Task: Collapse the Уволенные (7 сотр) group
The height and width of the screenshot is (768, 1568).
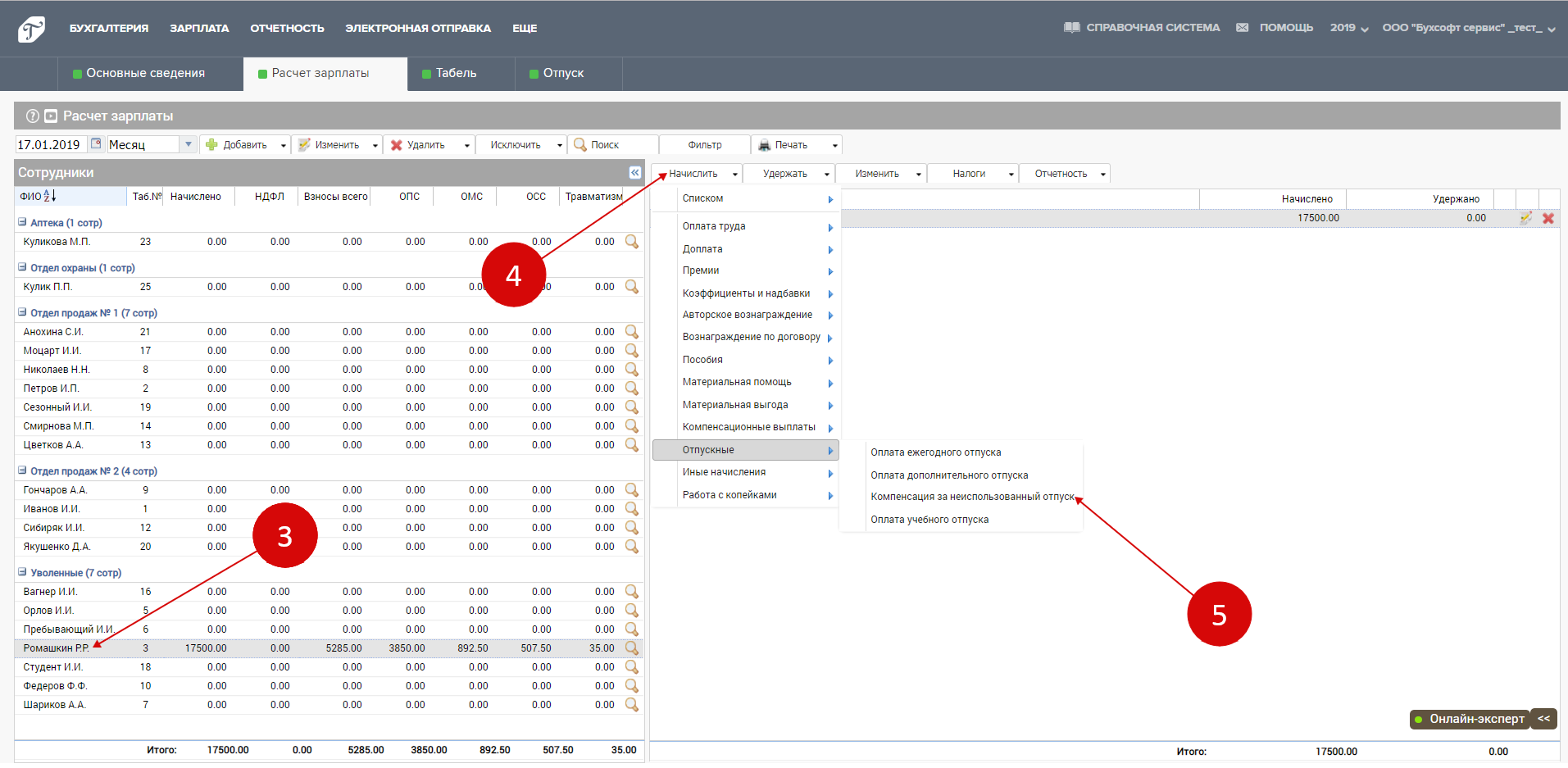Action: (x=22, y=572)
